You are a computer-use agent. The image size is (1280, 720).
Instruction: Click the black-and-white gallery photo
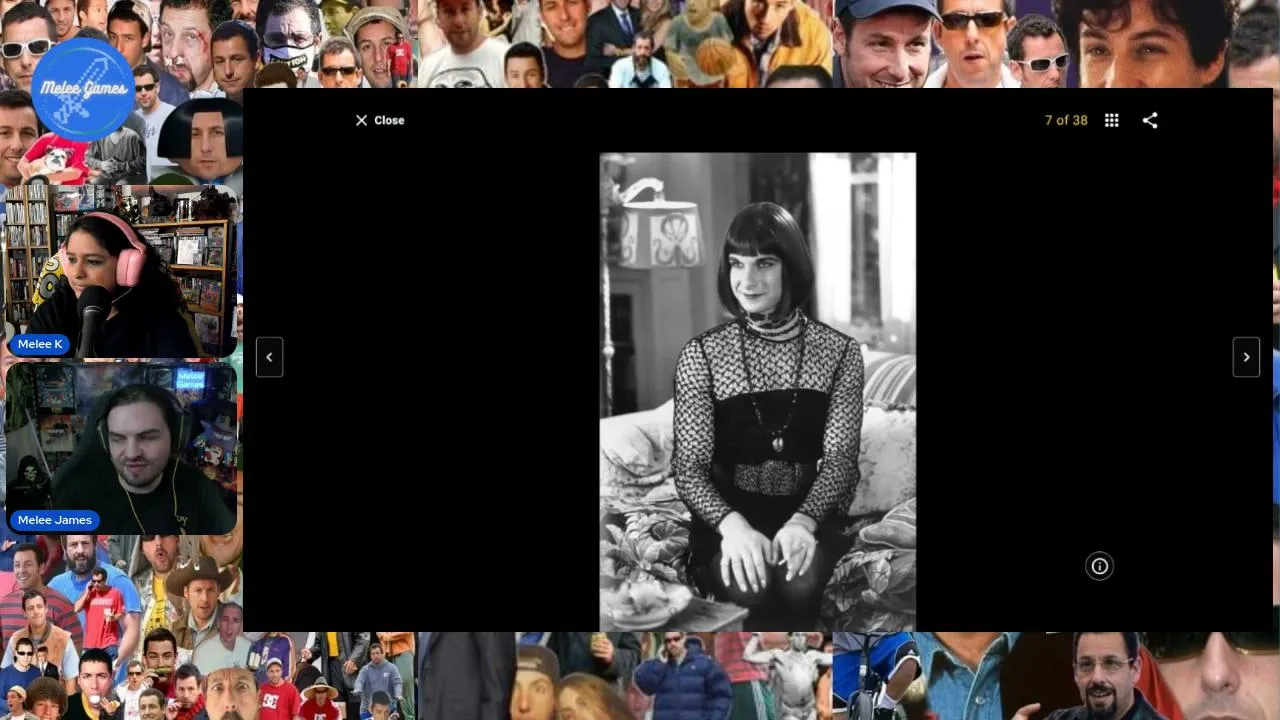(757, 392)
